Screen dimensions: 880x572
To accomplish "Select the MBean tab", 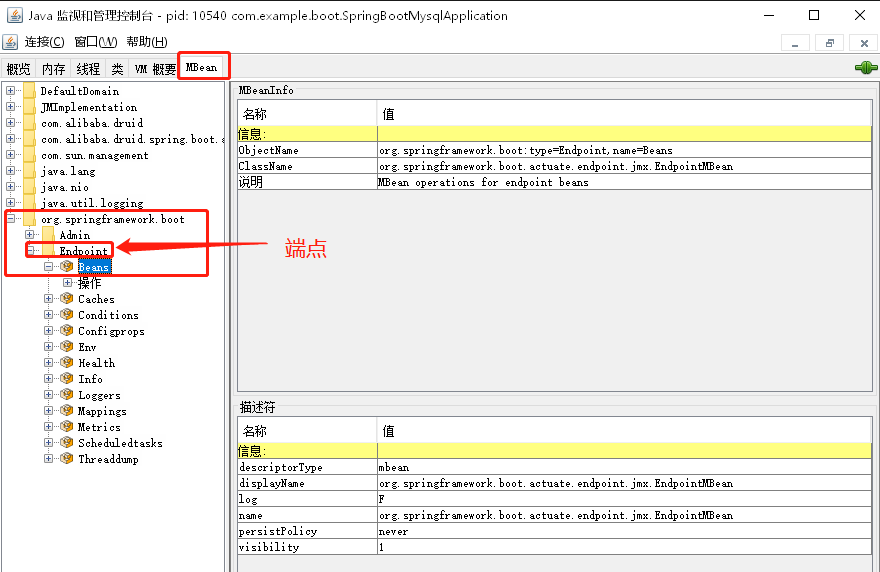I will (x=201, y=67).
